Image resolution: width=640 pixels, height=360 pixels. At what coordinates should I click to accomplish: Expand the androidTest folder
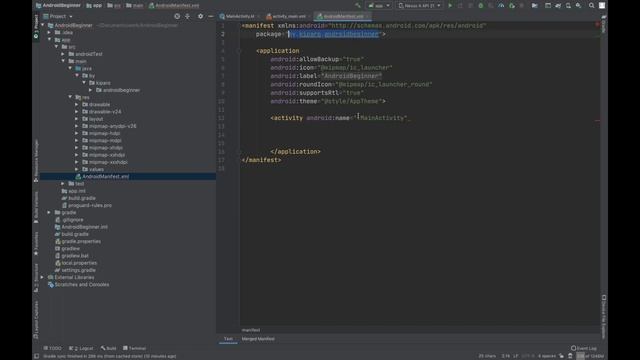[x=63, y=54]
